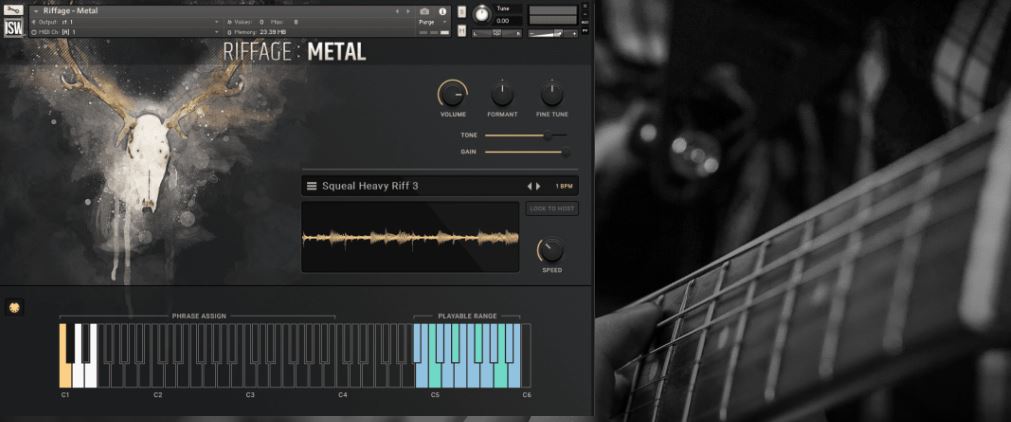Open the camera snapshot icon
This screenshot has height=422, width=1011.
[x=424, y=12]
